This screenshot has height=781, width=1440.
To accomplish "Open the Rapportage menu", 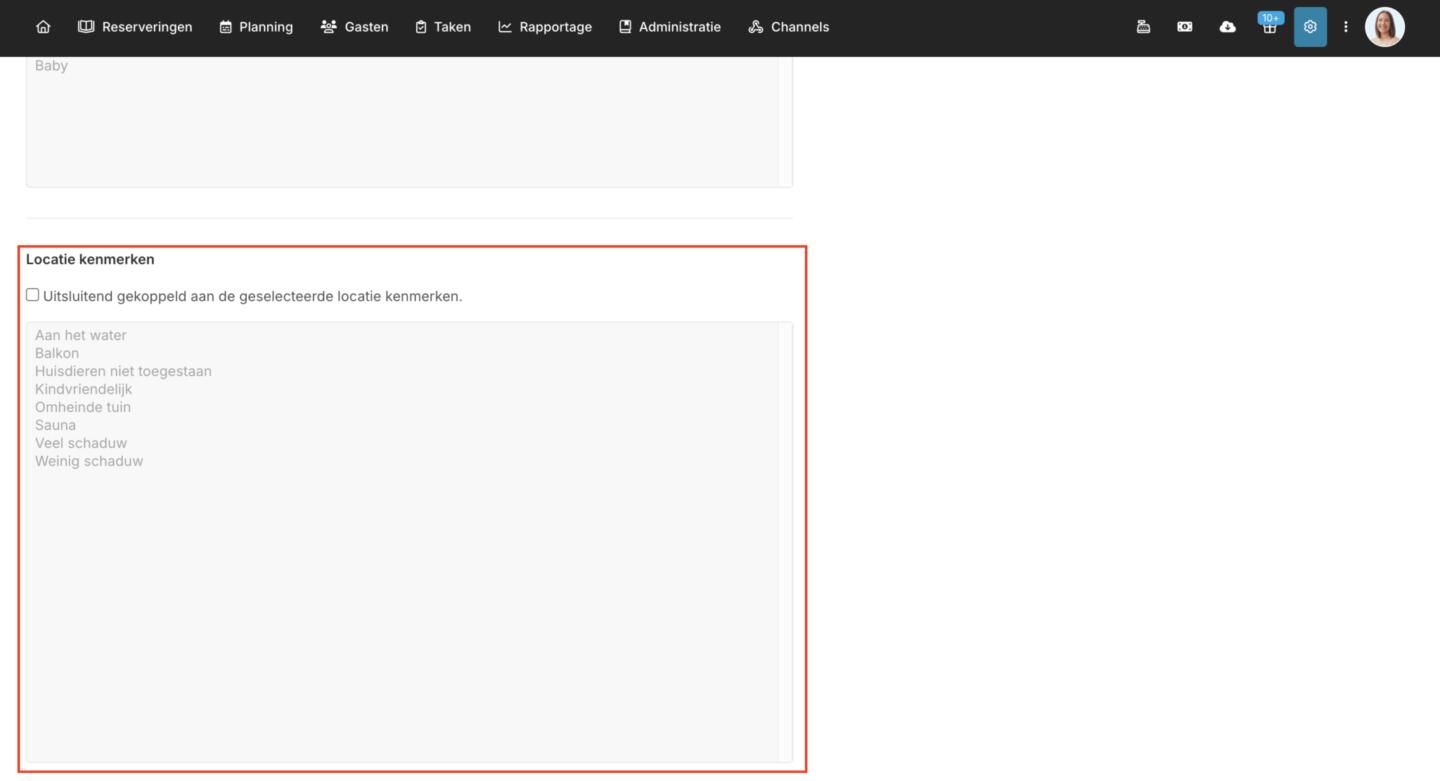I will [545, 27].
